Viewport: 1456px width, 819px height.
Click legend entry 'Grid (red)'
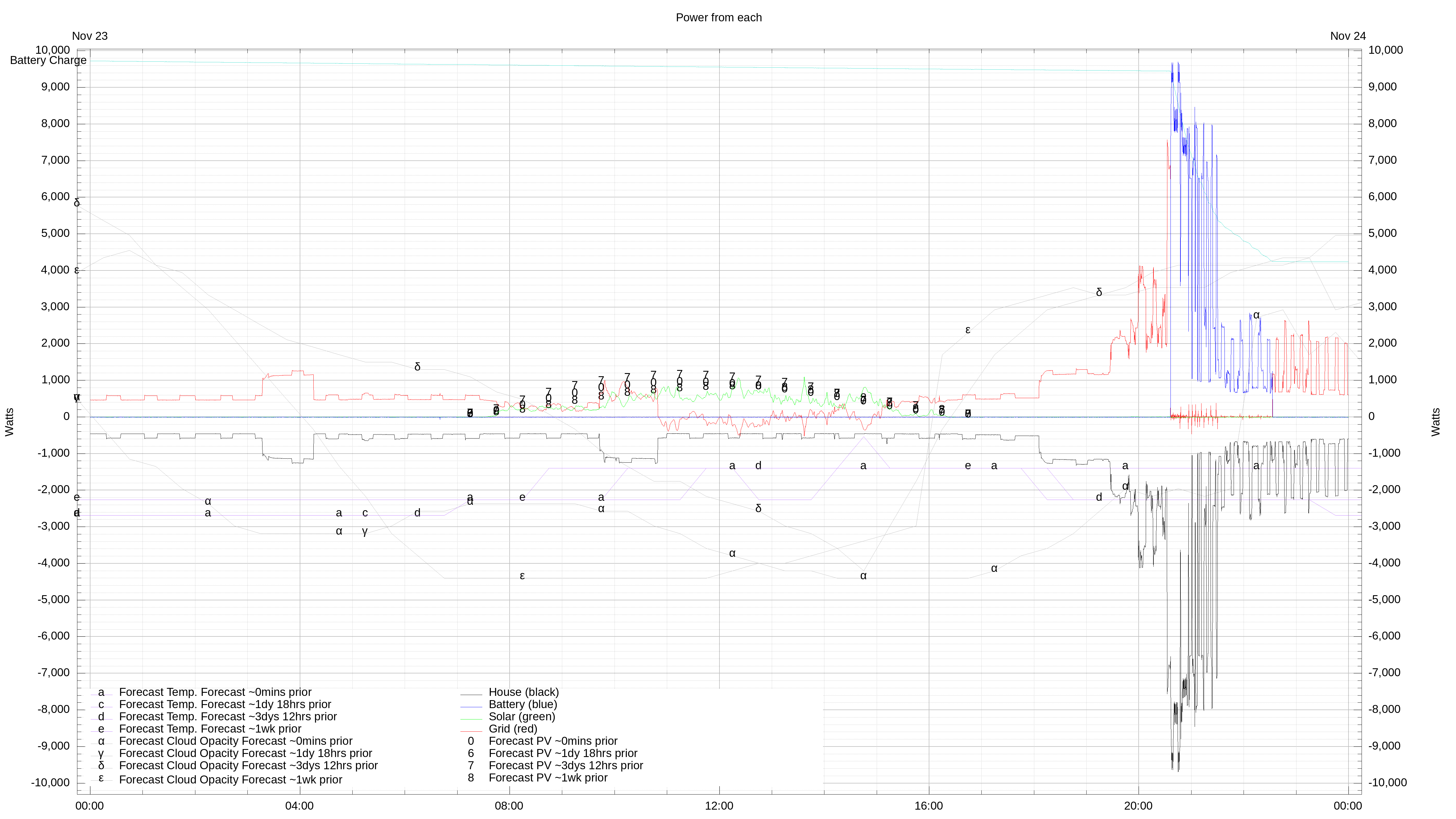(x=513, y=729)
